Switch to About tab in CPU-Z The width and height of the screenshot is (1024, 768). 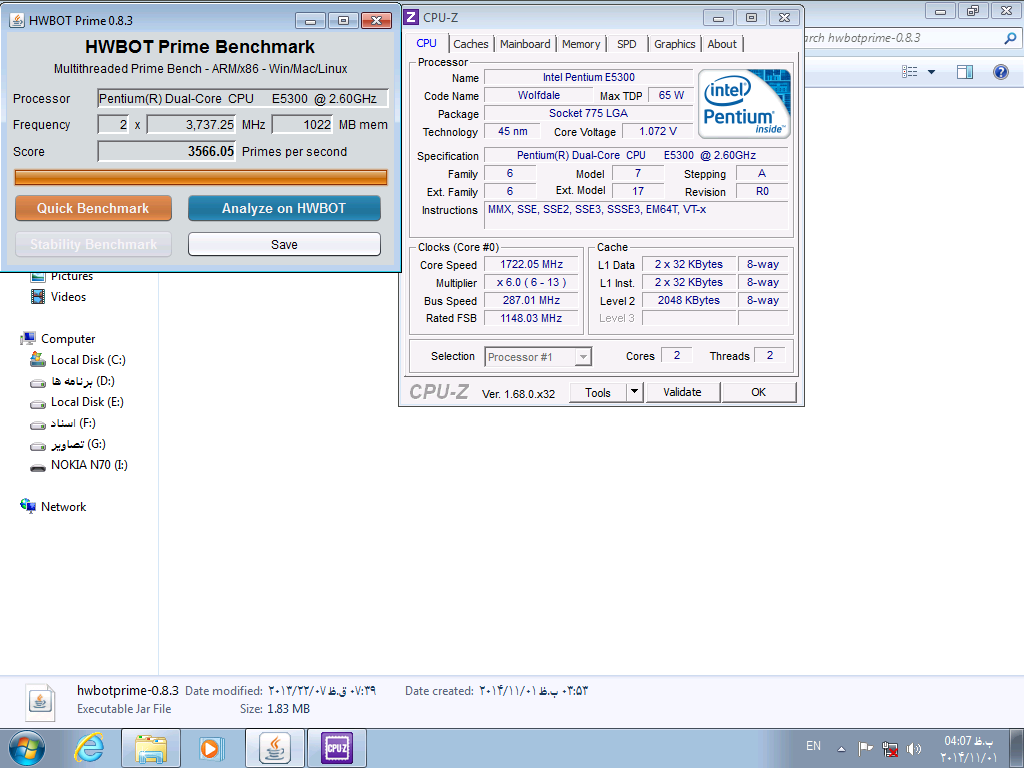722,44
